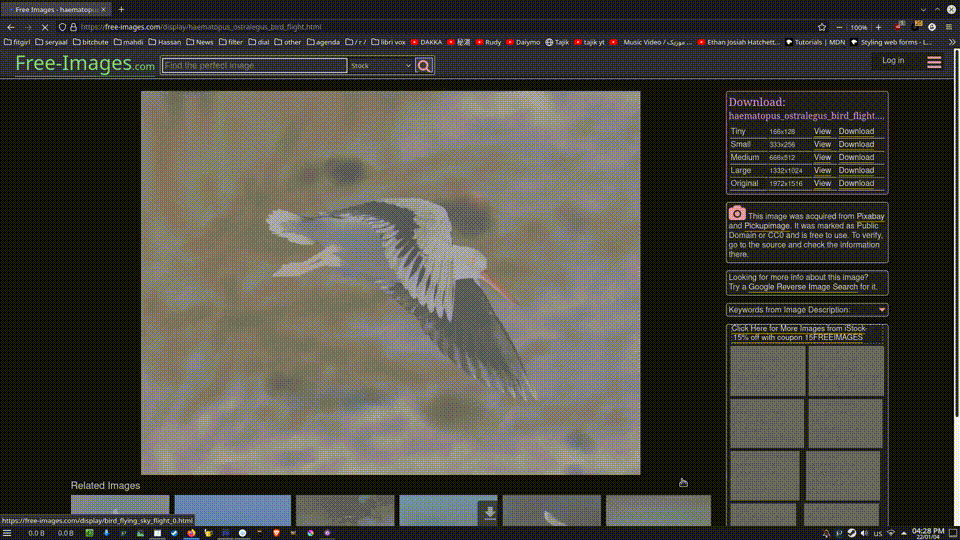The image size is (960, 540).
Task: Show more bookmarks with the chevron
Action: tap(952, 42)
